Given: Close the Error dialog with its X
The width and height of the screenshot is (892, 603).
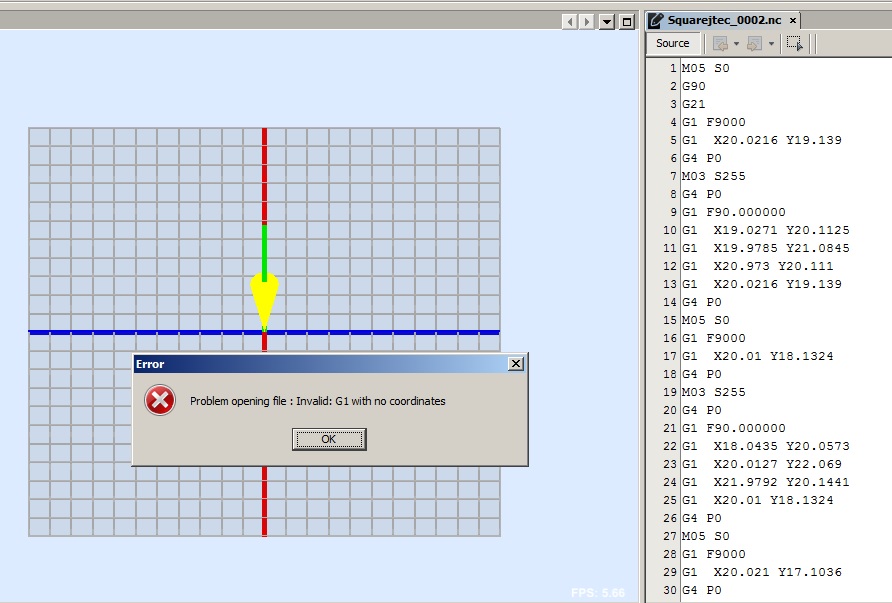Looking at the screenshot, I should [515, 364].
